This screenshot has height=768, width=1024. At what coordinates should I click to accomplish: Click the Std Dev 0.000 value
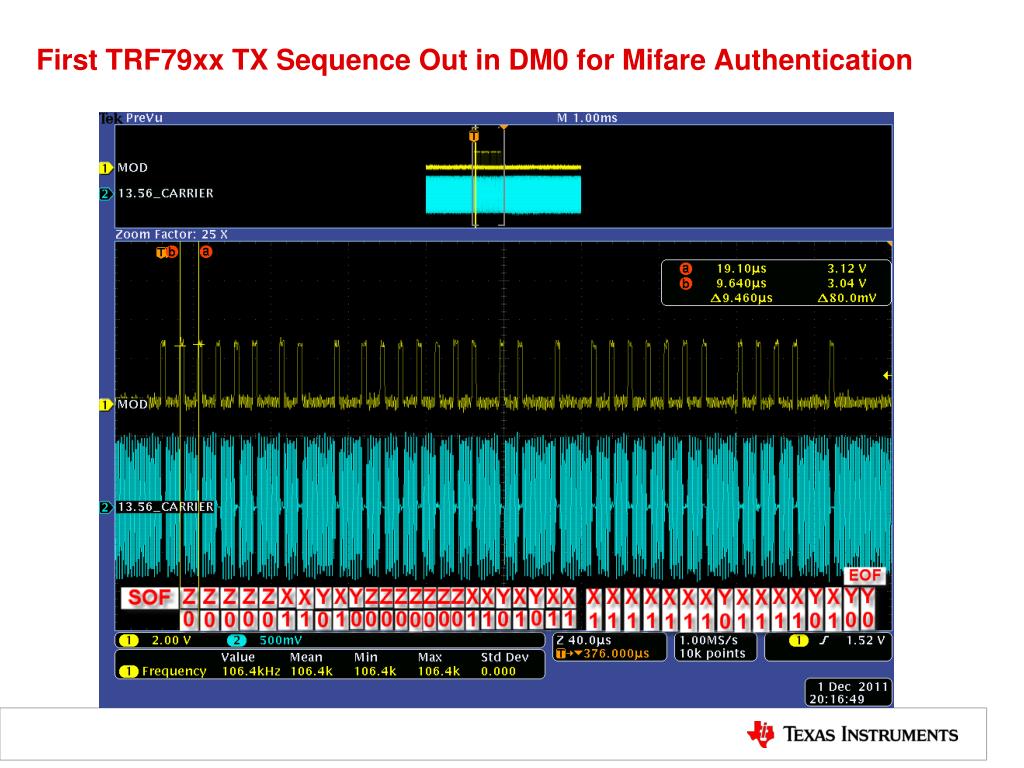point(498,671)
